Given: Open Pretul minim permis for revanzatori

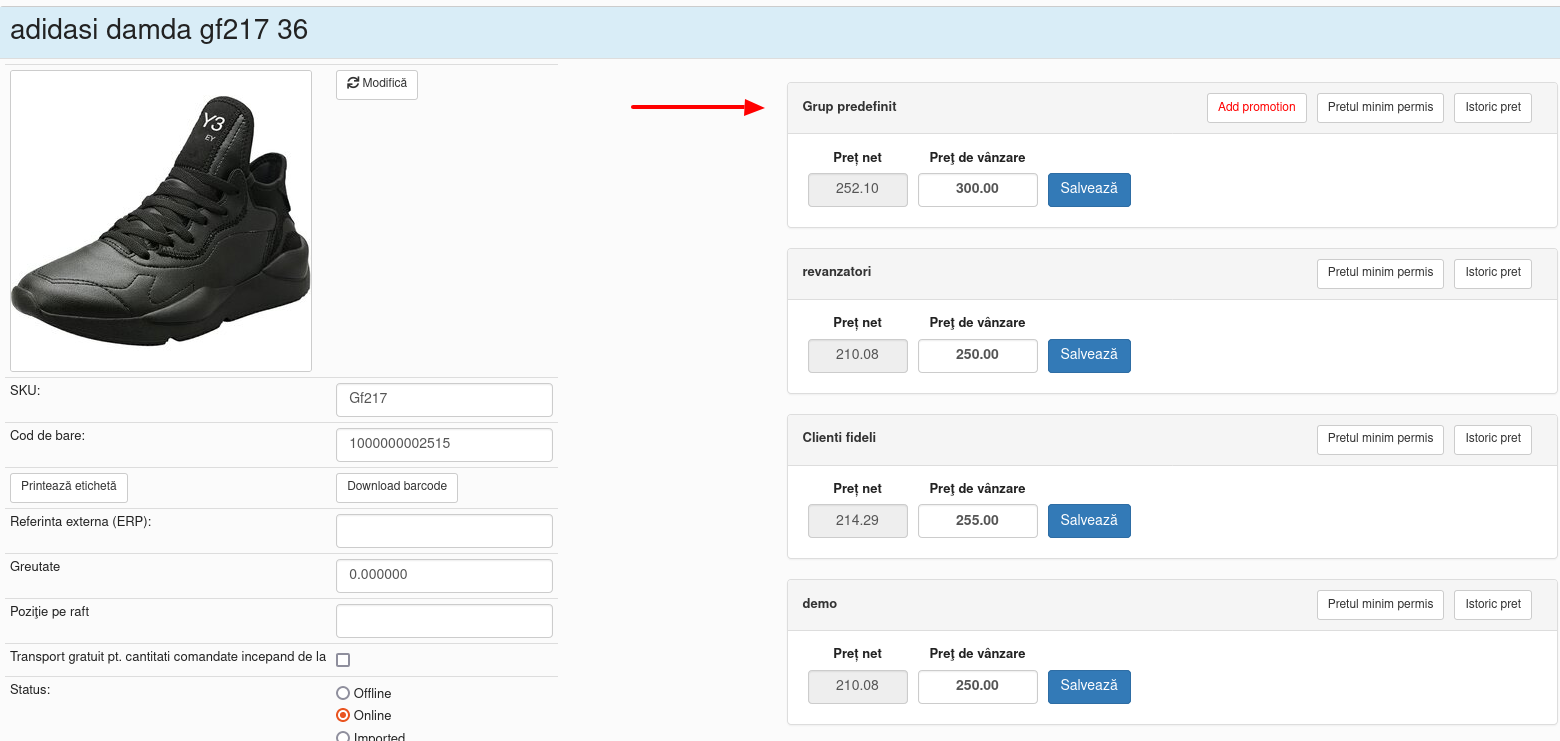Looking at the screenshot, I should point(1380,273).
